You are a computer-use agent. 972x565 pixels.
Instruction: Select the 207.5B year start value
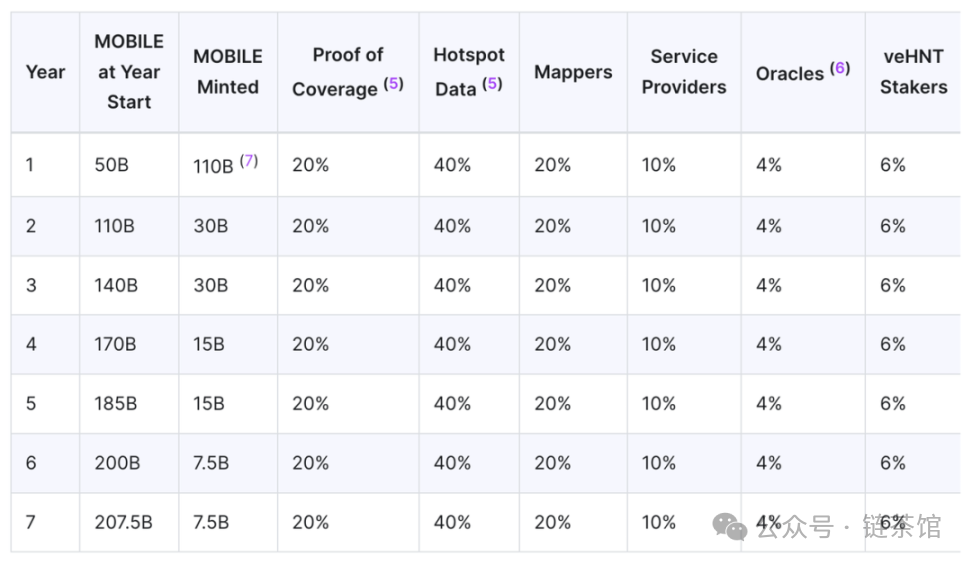[x=123, y=522]
